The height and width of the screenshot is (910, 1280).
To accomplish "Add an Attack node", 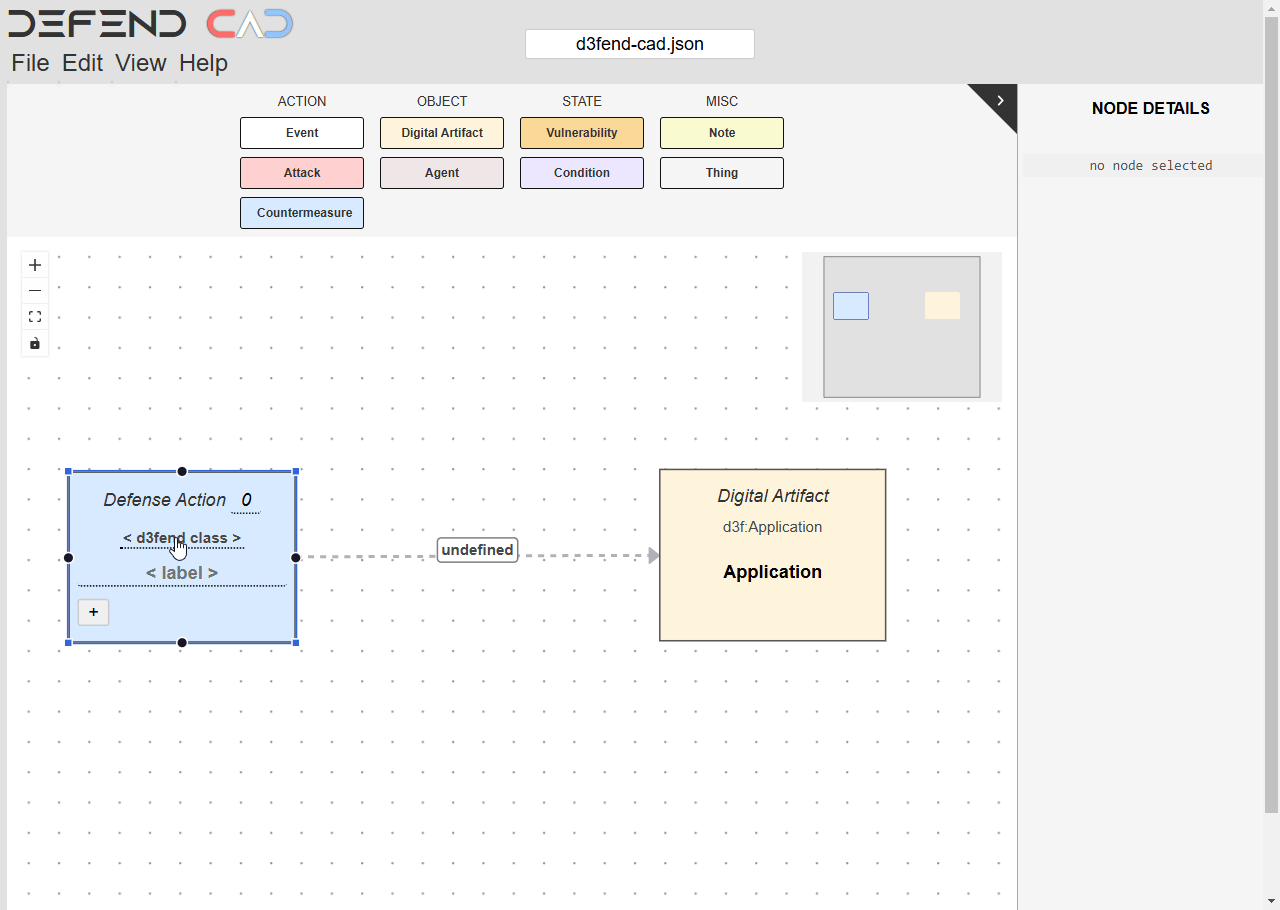I will coord(302,173).
